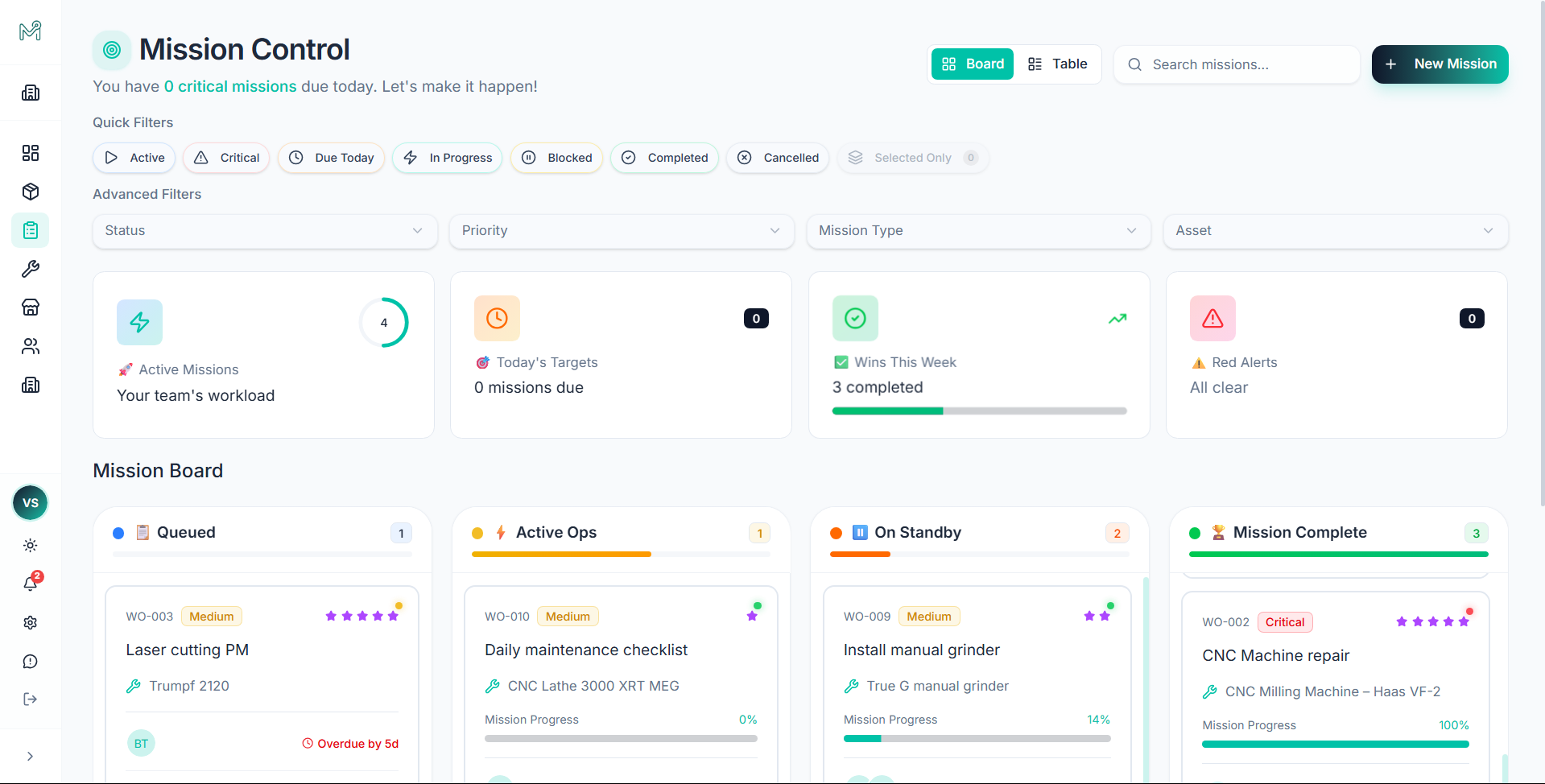1545x784 pixels.
Task: Open the Priority filter dropdown
Action: (x=622, y=231)
